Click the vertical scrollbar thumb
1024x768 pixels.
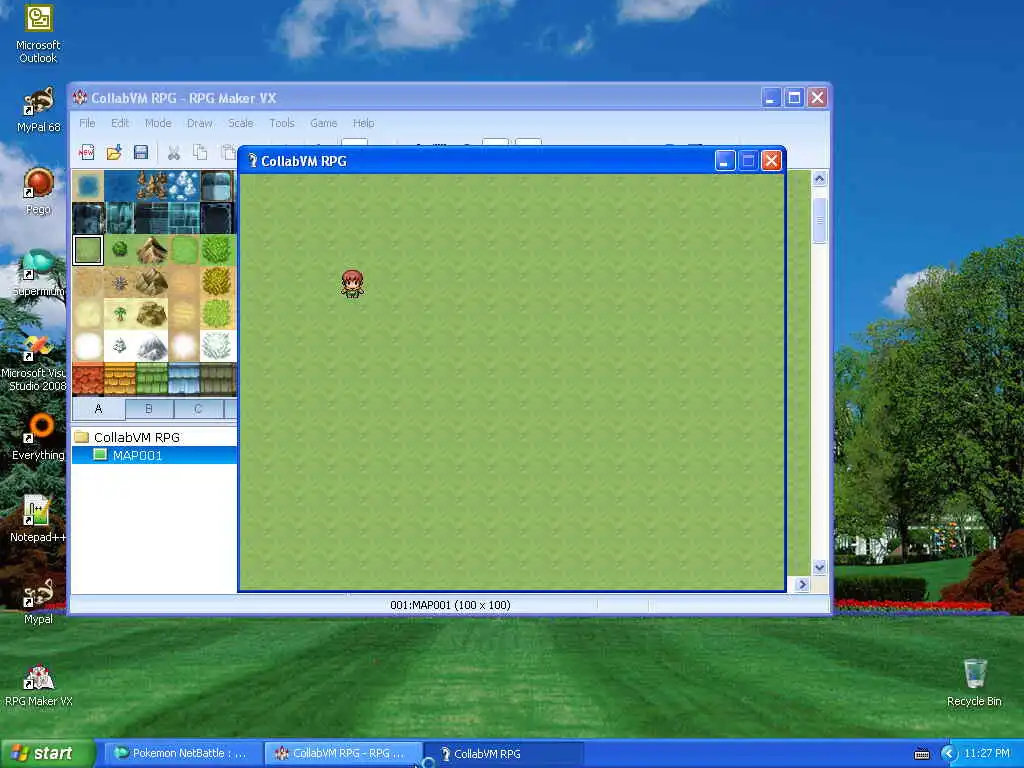820,220
